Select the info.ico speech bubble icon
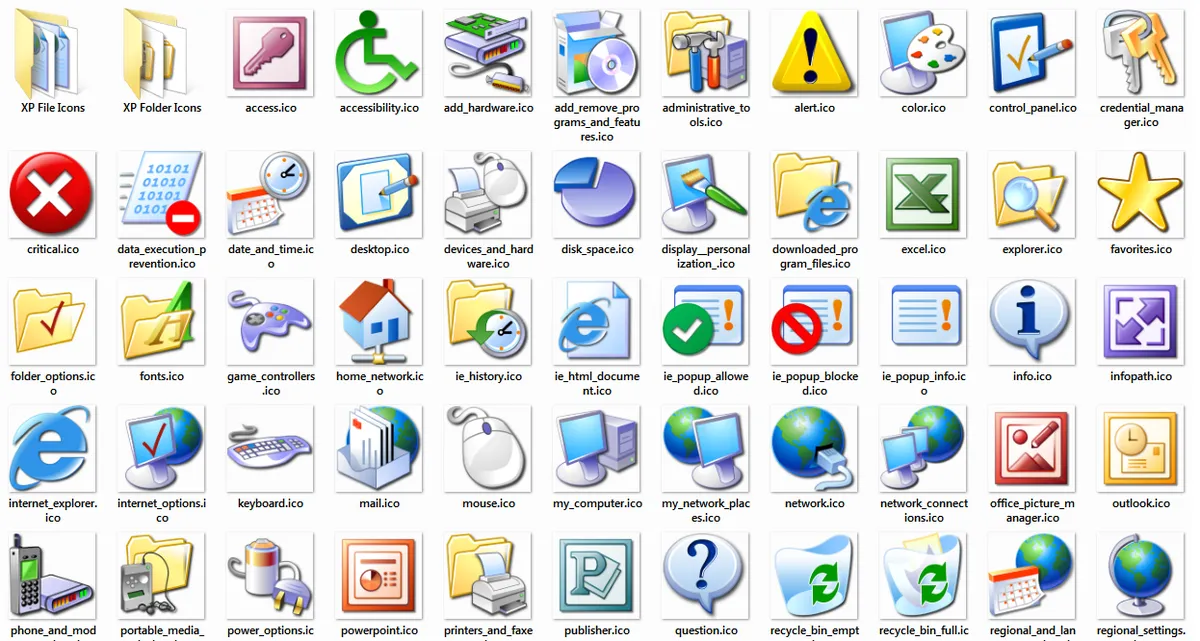 (1033, 322)
